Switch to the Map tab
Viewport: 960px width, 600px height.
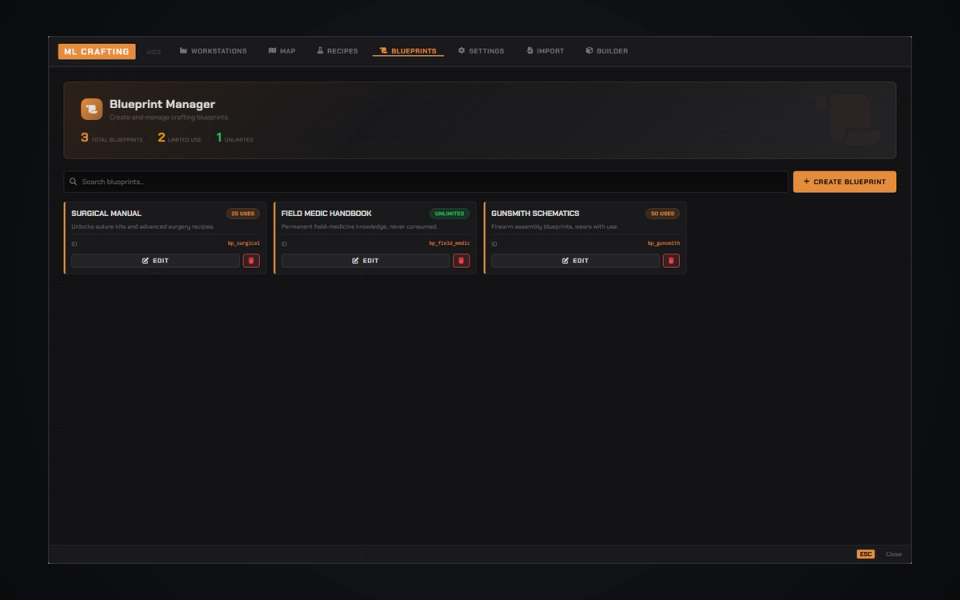[282, 51]
